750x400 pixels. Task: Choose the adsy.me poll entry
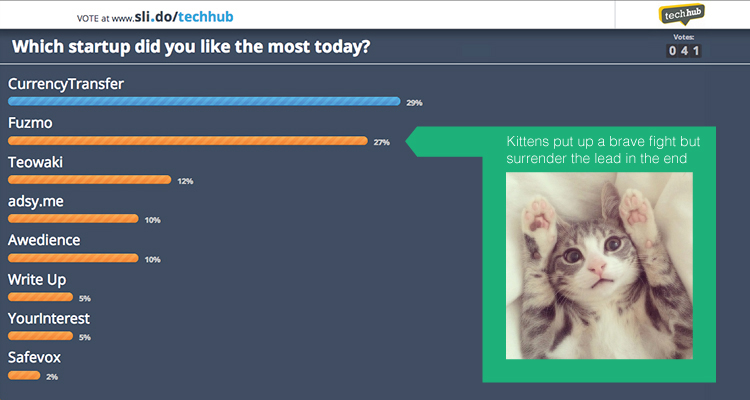pyautogui.click(x=36, y=201)
